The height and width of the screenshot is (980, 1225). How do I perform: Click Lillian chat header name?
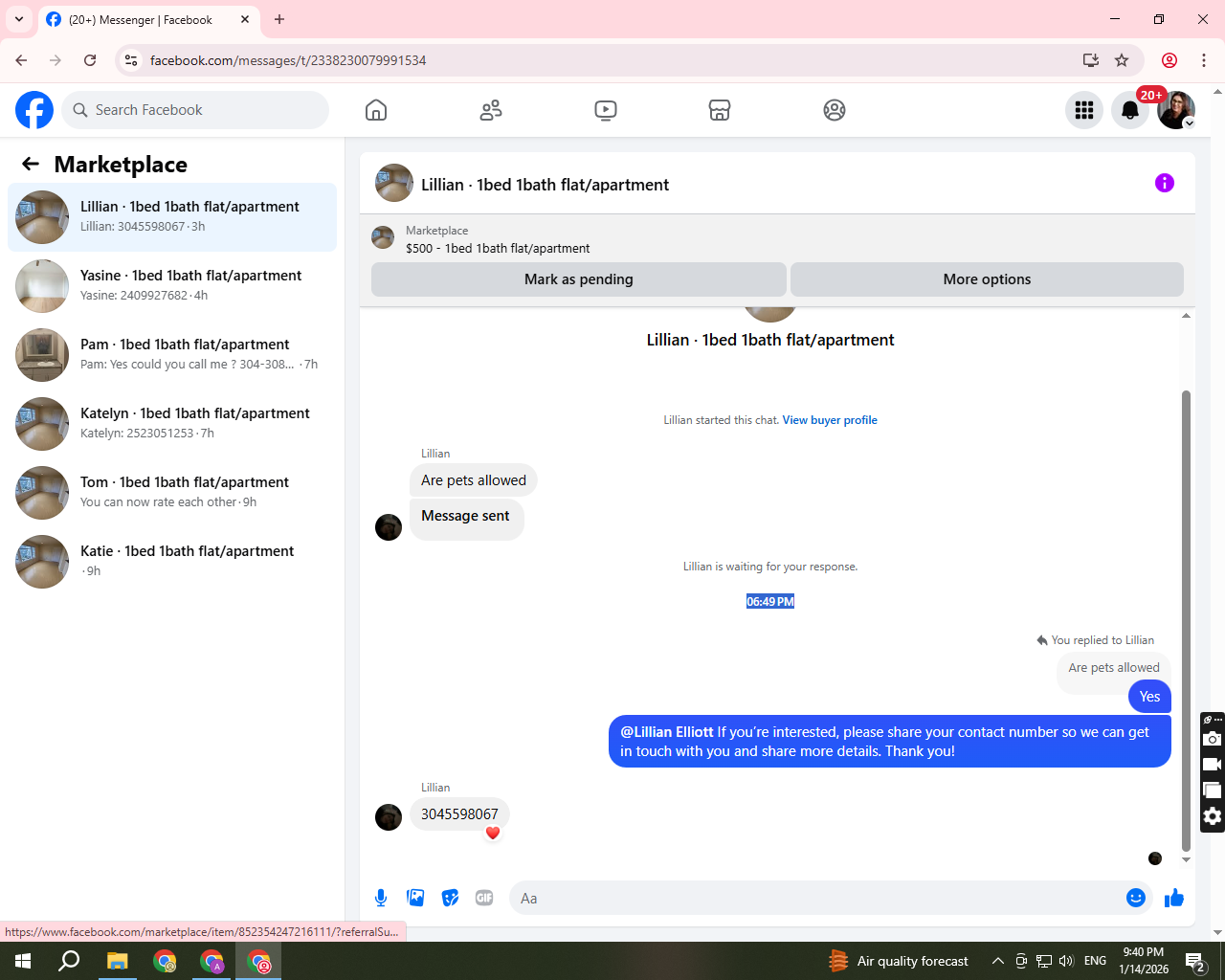pyautogui.click(x=545, y=185)
